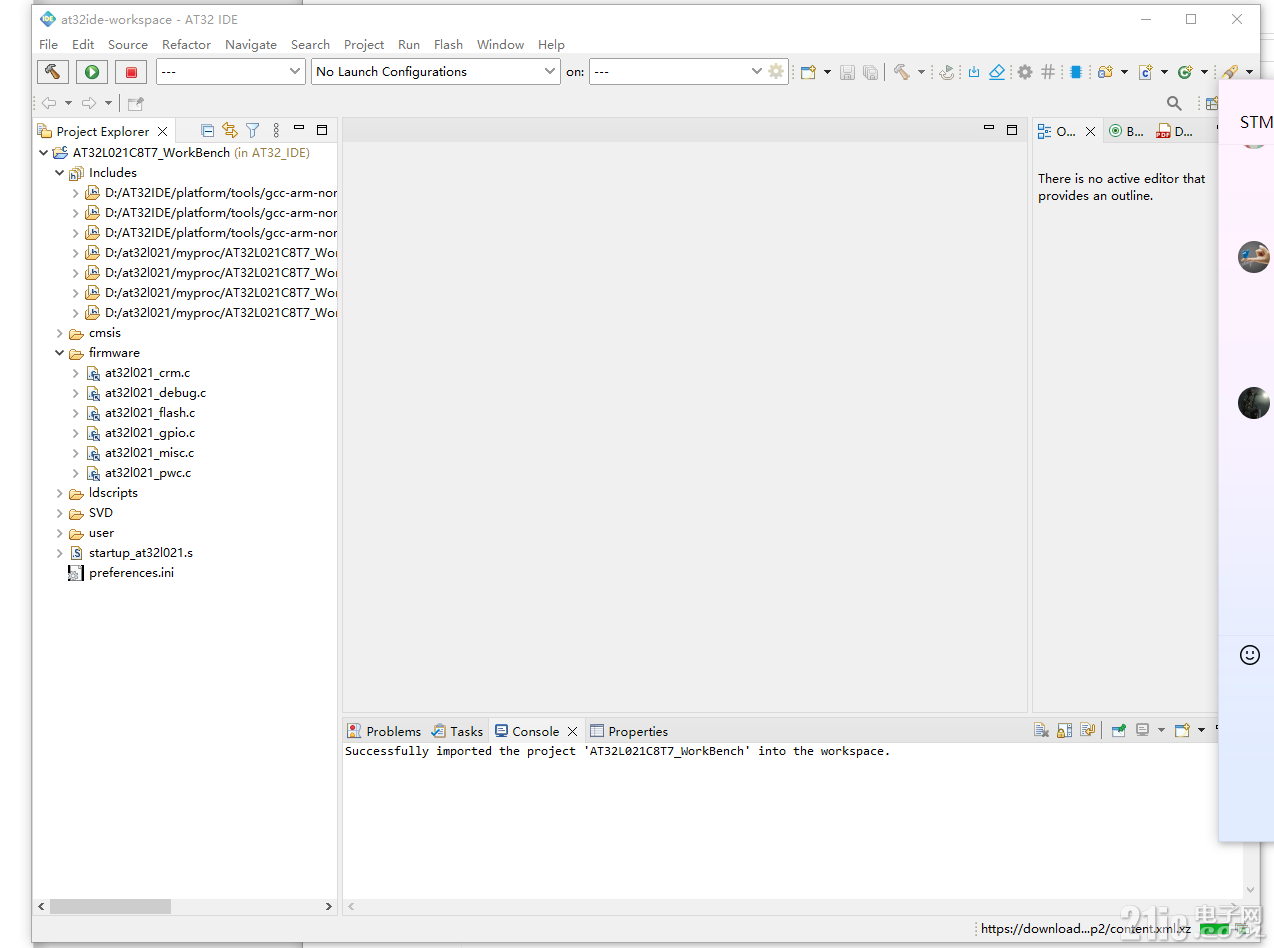Screen dimensions: 1274x948
Task: Select the user folder
Action: click(x=91, y=533)
